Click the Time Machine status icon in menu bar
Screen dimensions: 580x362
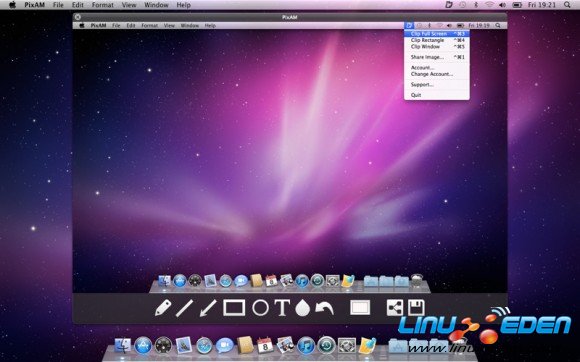point(463,5)
